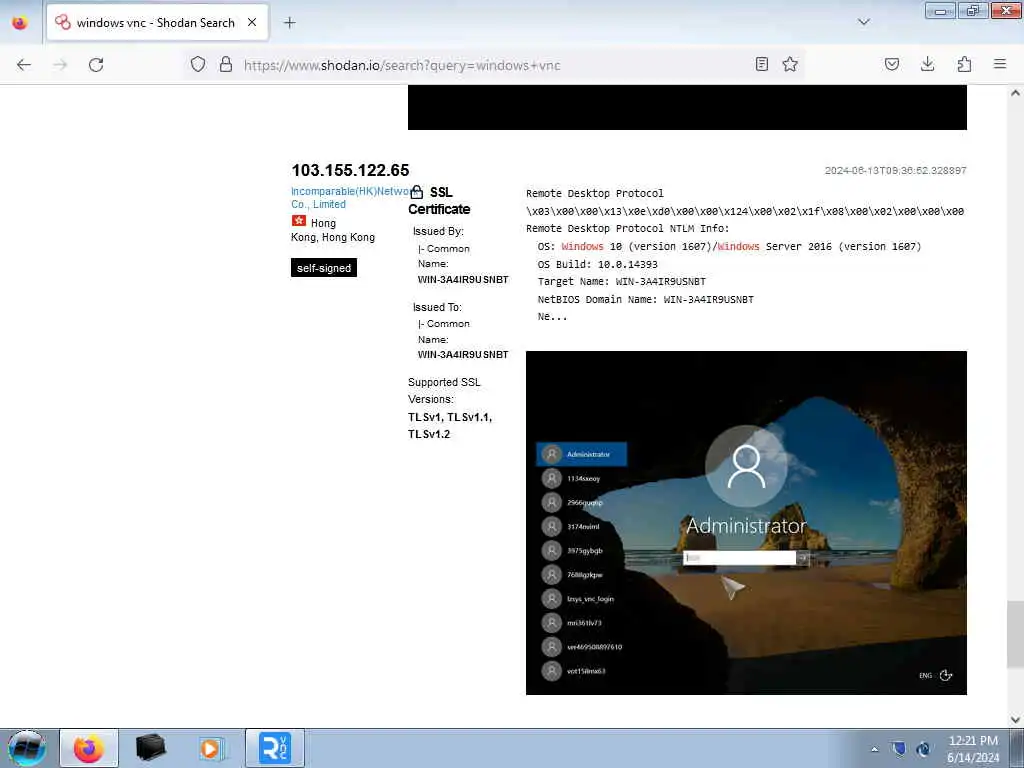
Task: Close the windows vnc Shodan Search tab
Action: pyautogui.click(x=252, y=22)
